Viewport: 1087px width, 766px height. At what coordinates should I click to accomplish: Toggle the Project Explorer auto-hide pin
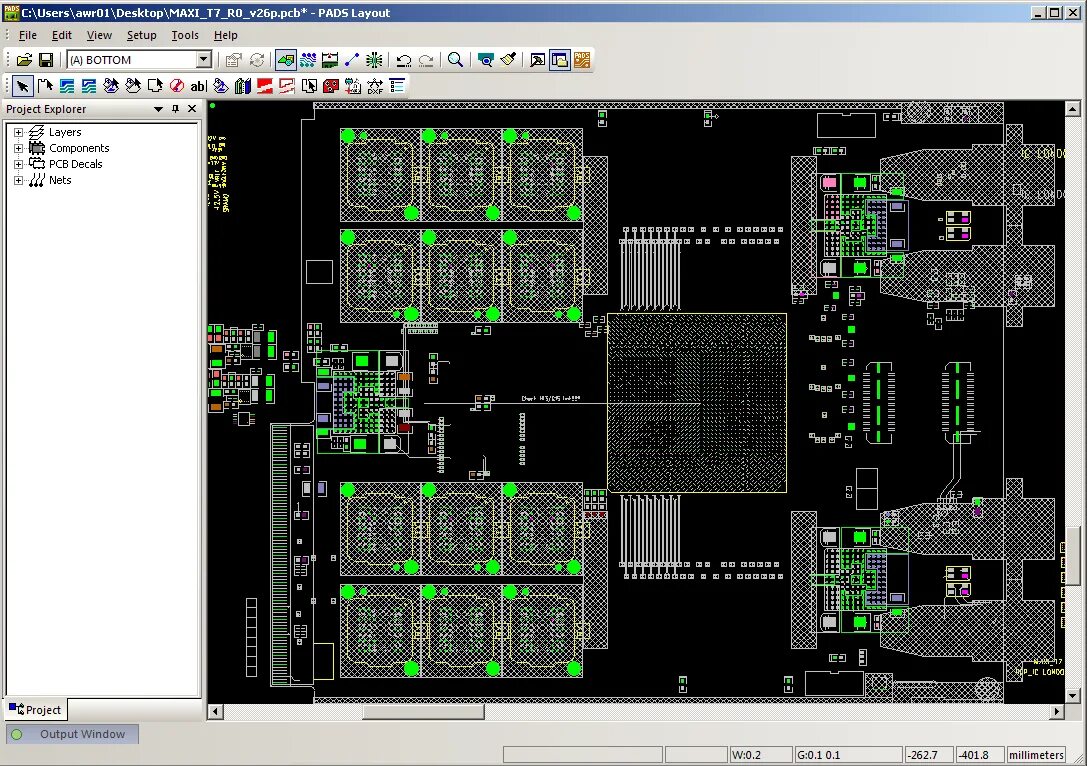tap(175, 109)
